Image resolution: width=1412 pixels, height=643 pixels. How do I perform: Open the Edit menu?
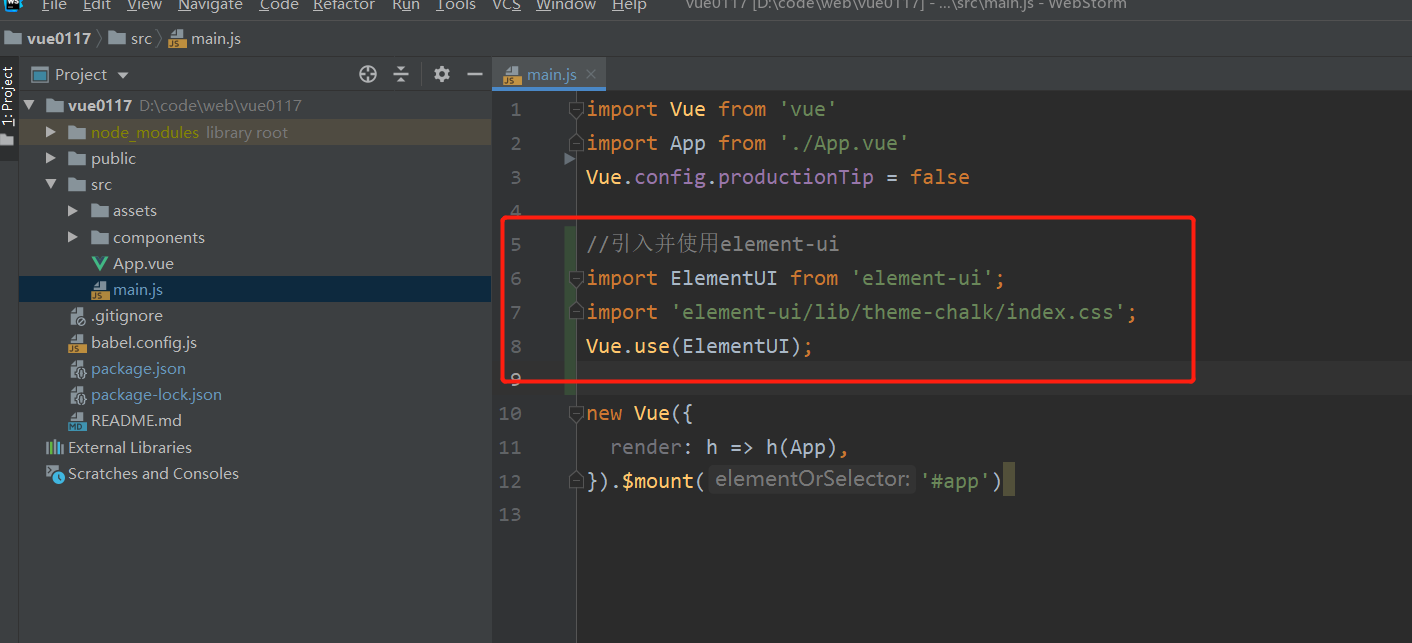[x=97, y=5]
